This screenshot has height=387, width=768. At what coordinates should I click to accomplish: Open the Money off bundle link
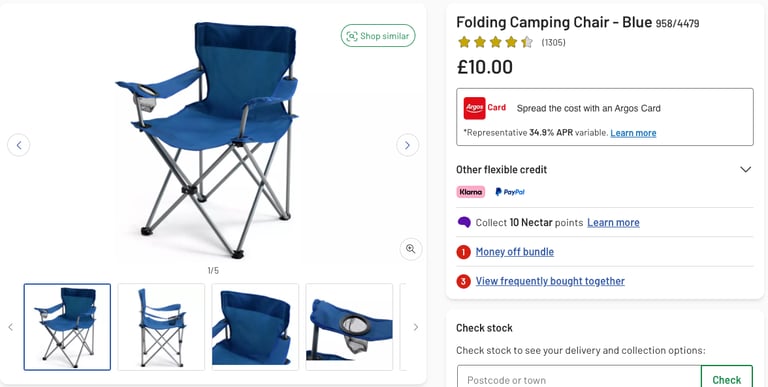tap(515, 252)
